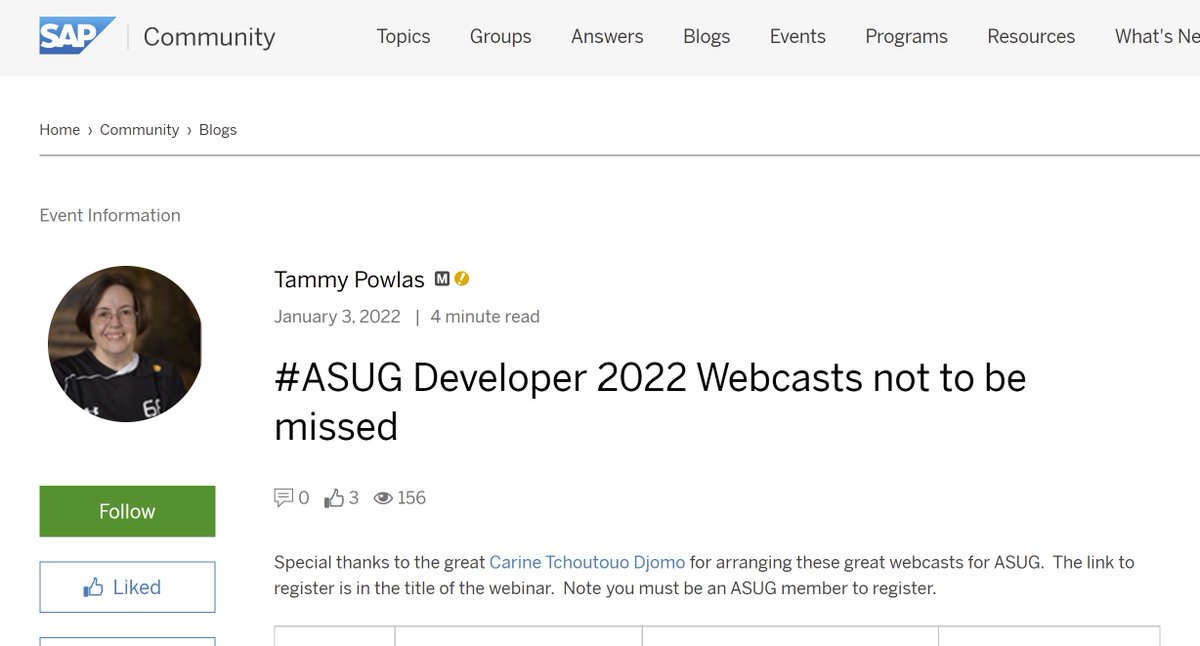
Task: Open the Resources navigation dropdown
Action: (x=1031, y=36)
